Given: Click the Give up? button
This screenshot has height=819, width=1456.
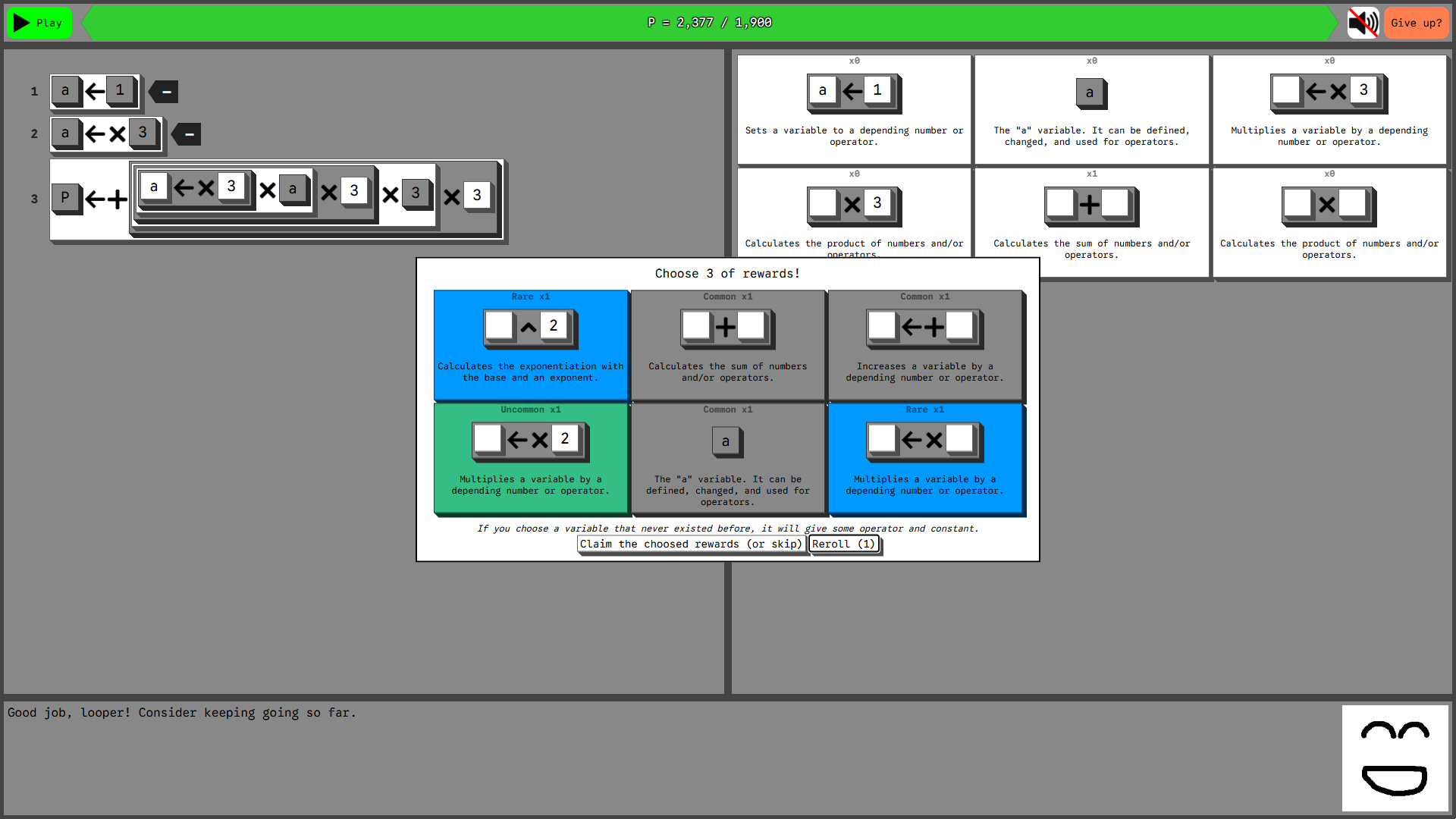Looking at the screenshot, I should point(1416,23).
